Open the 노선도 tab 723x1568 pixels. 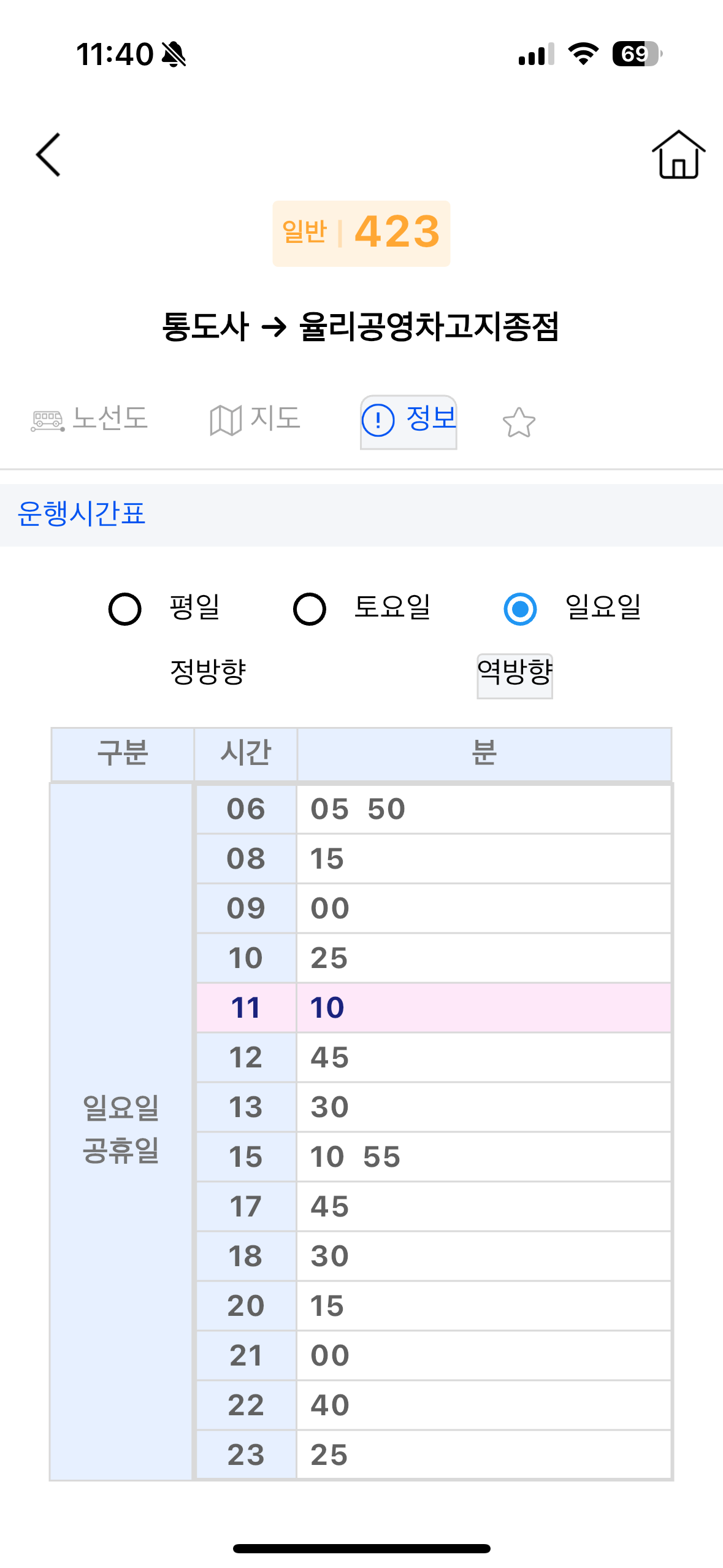coord(90,420)
